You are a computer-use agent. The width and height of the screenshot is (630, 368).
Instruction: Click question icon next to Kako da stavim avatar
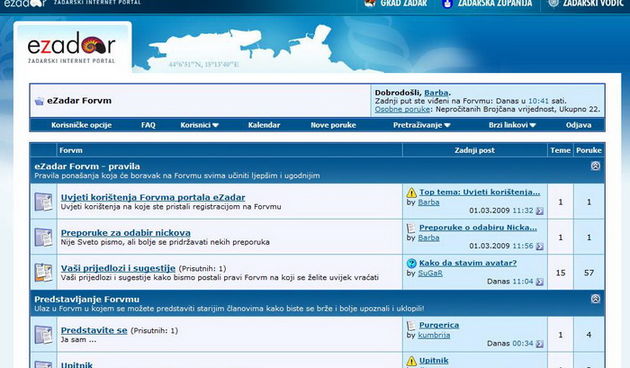(x=411, y=264)
